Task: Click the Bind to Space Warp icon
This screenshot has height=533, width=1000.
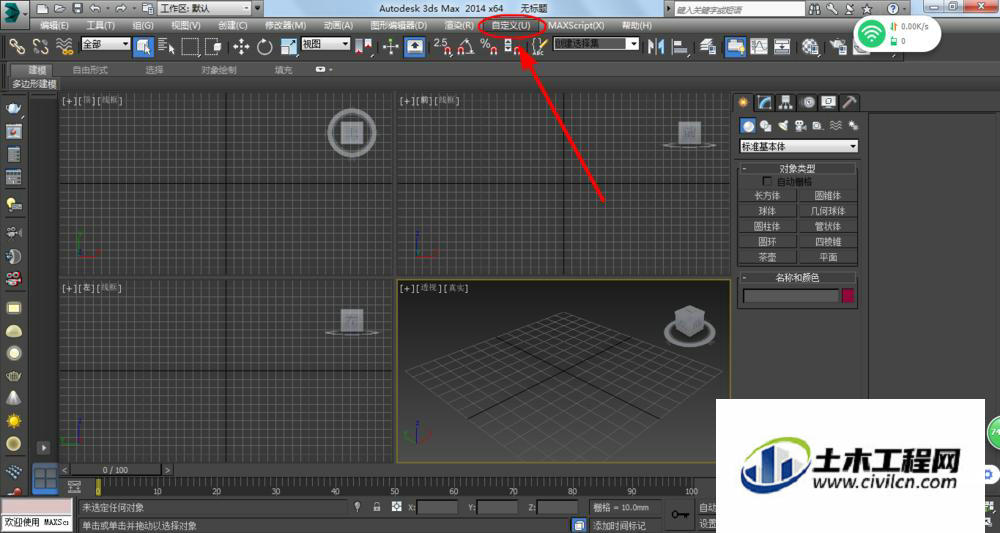Action: point(64,47)
